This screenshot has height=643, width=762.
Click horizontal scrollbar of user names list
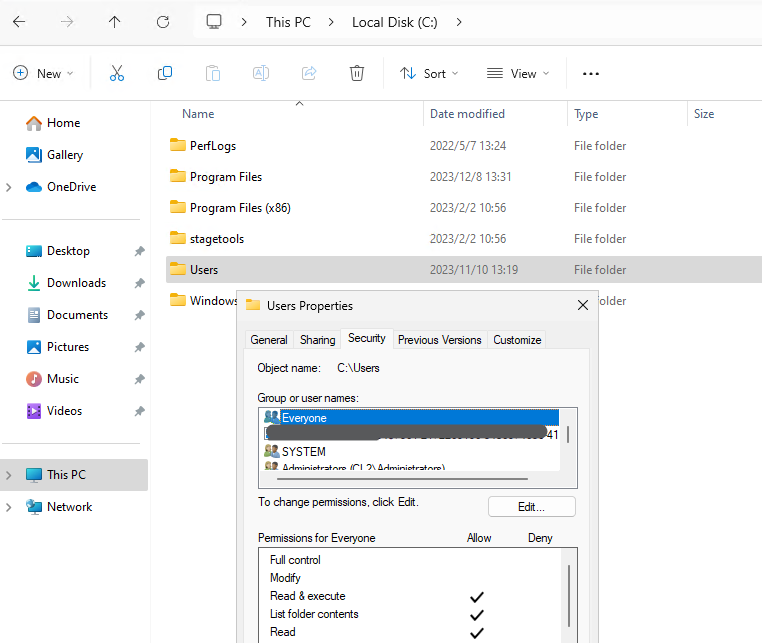[402, 479]
